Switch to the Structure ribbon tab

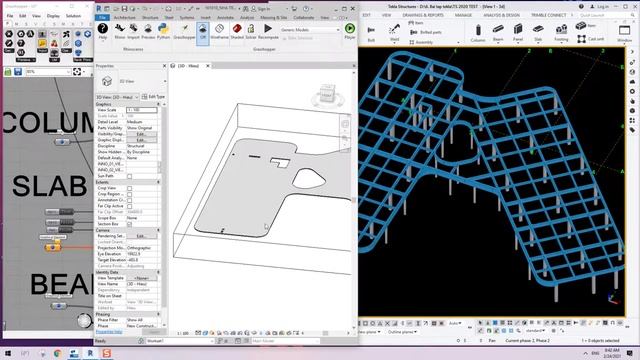pyautogui.click(x=150, y=18)
